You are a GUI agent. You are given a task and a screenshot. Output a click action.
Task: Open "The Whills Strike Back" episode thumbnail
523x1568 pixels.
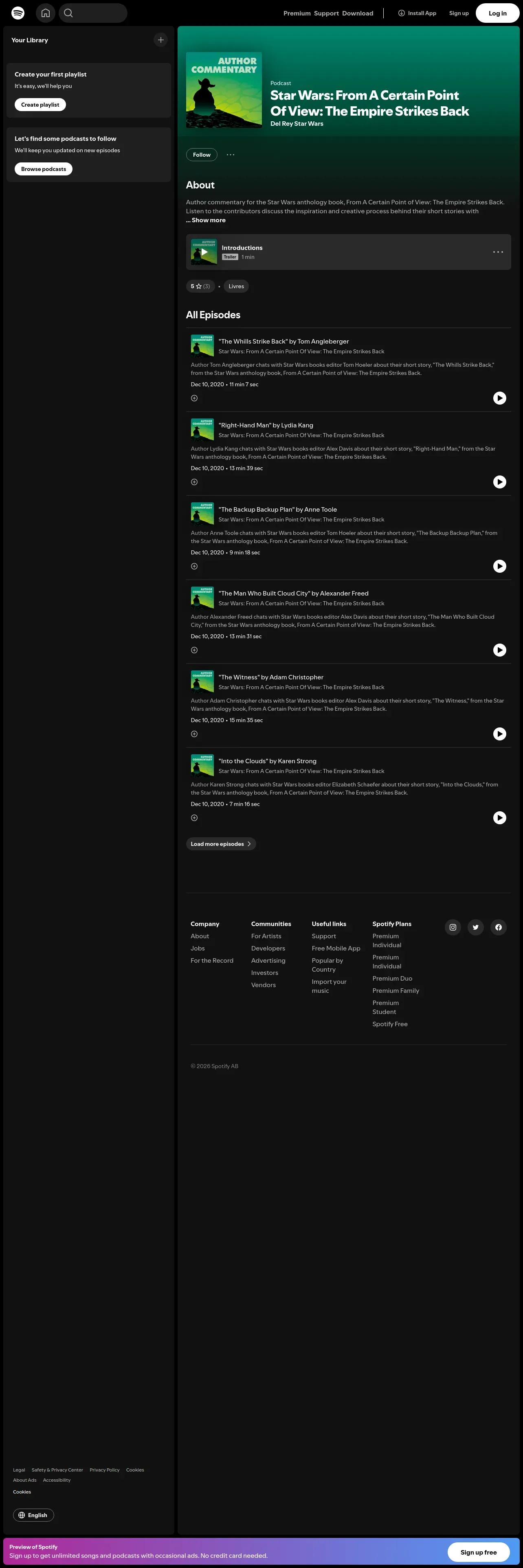(x=202, y=346)
